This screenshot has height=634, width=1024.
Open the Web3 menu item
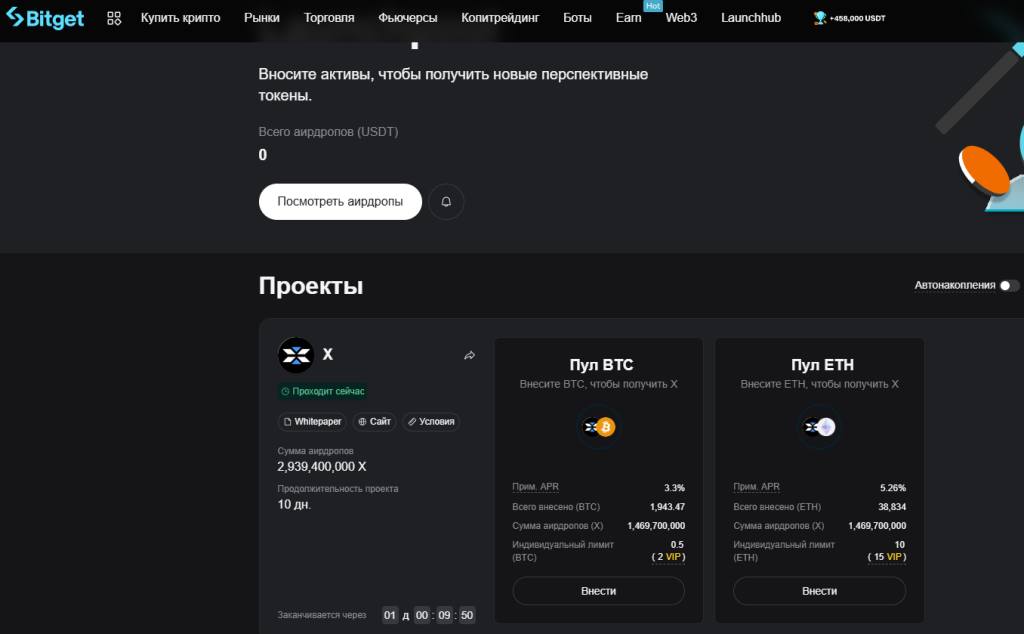681,18
